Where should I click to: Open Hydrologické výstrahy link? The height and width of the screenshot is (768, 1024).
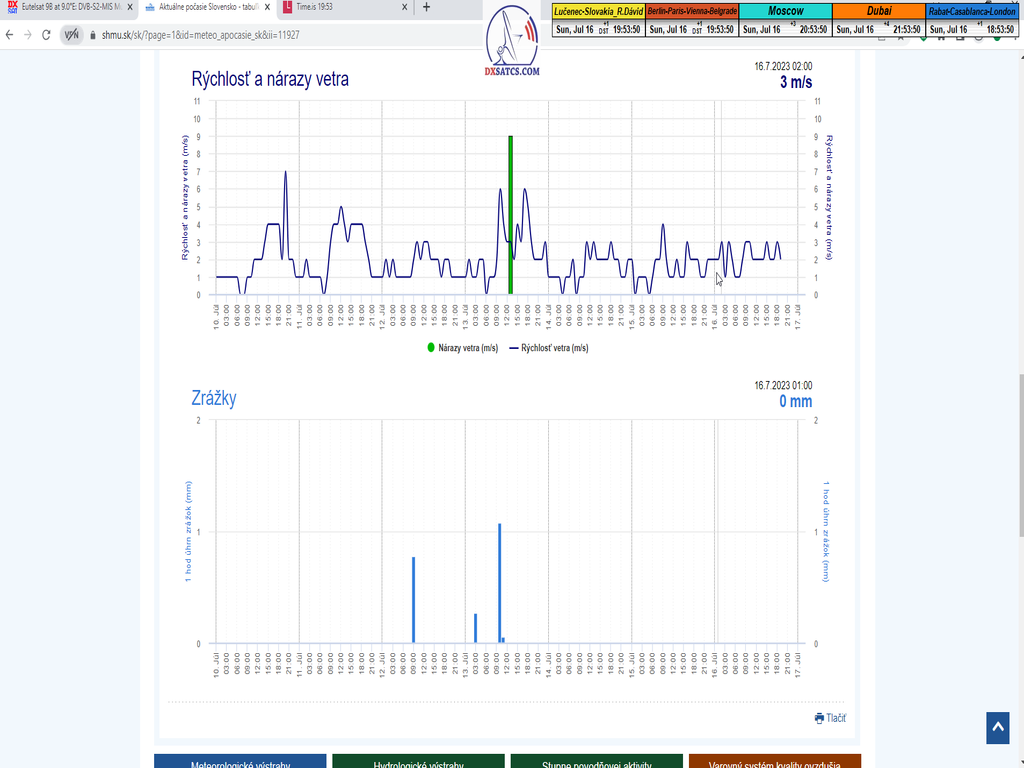tap(418, 762)
